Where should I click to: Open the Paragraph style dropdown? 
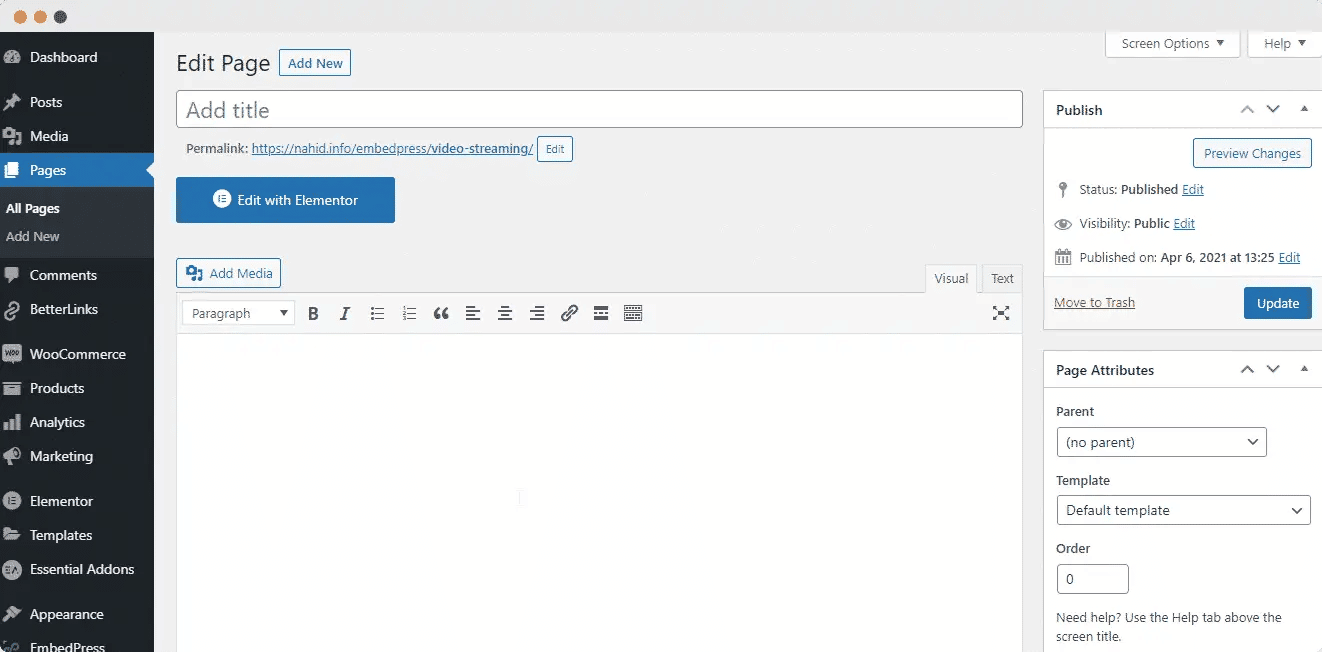238,313
